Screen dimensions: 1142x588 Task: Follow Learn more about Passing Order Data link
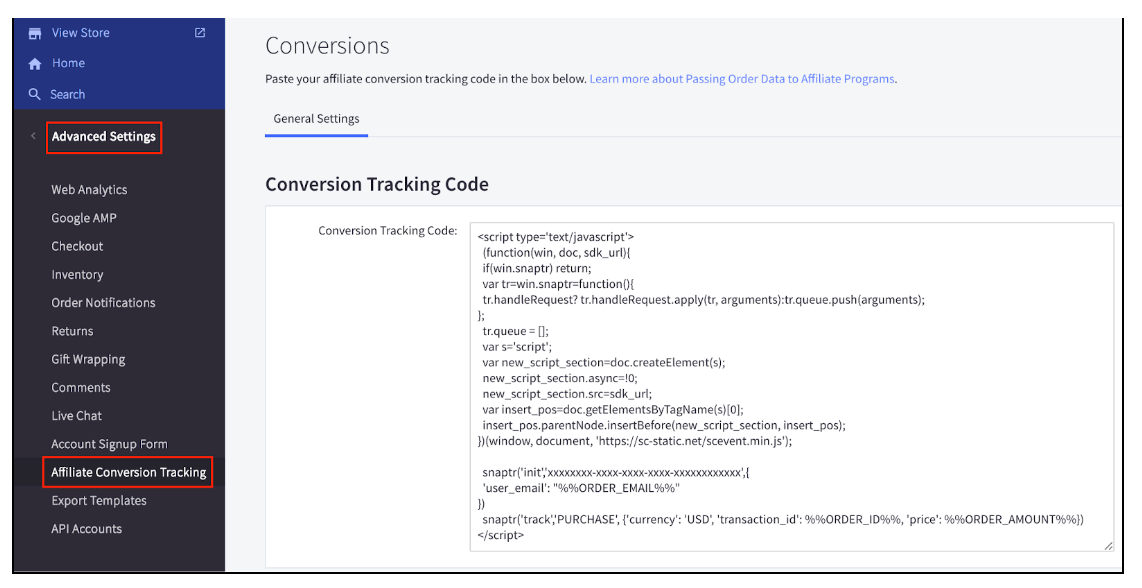click(742, 79)
